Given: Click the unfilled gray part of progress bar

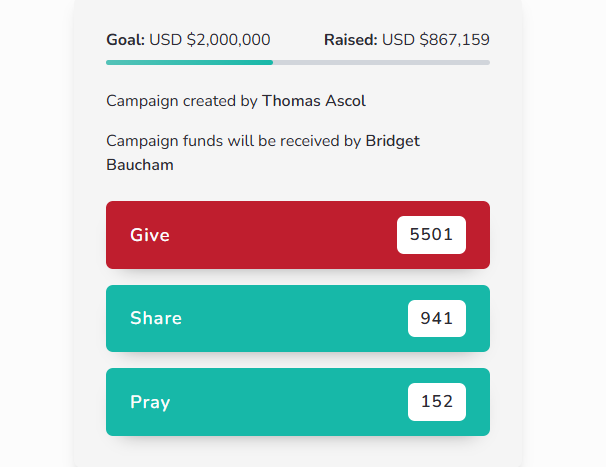Looking at the screenshot, I should point(381,62).
